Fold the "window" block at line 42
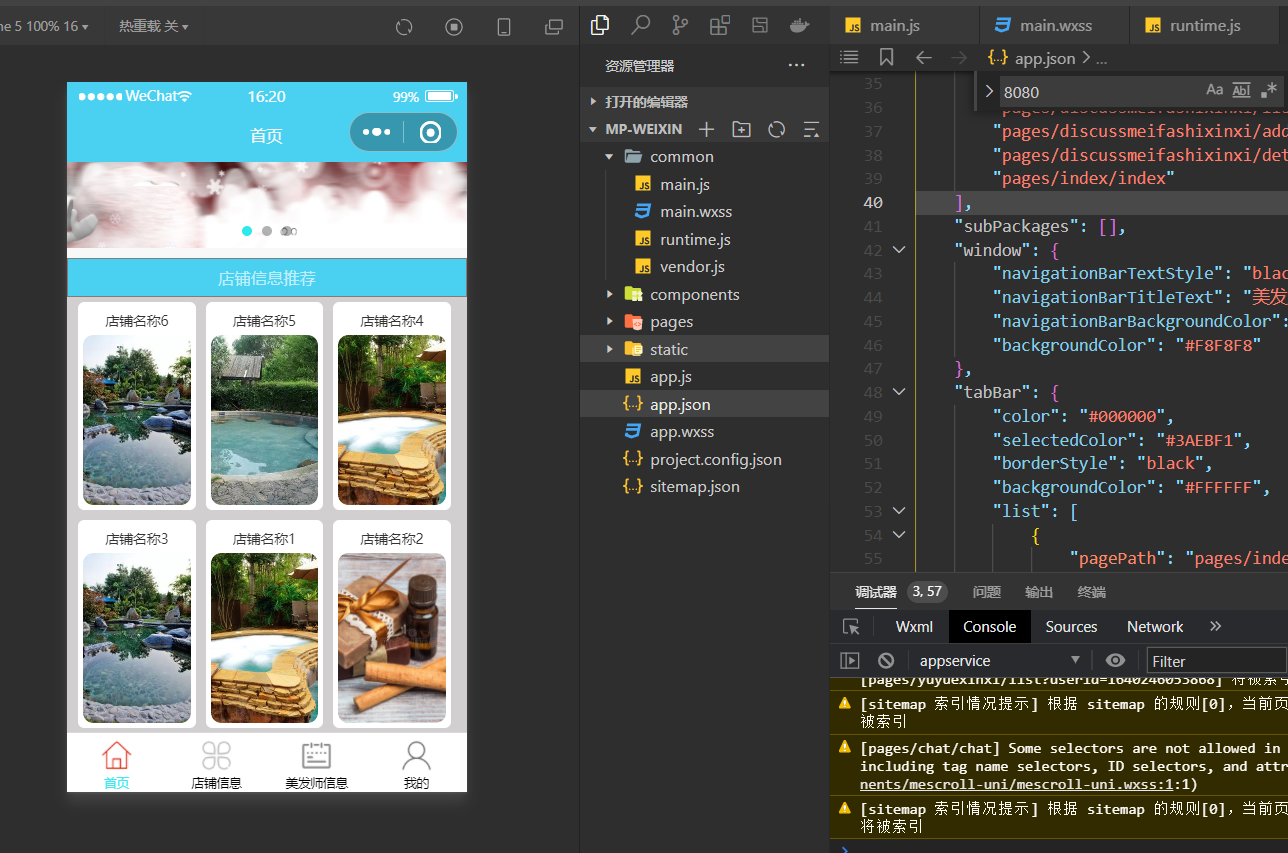Screen dimensions: 1288x853 tap(899, 250)
